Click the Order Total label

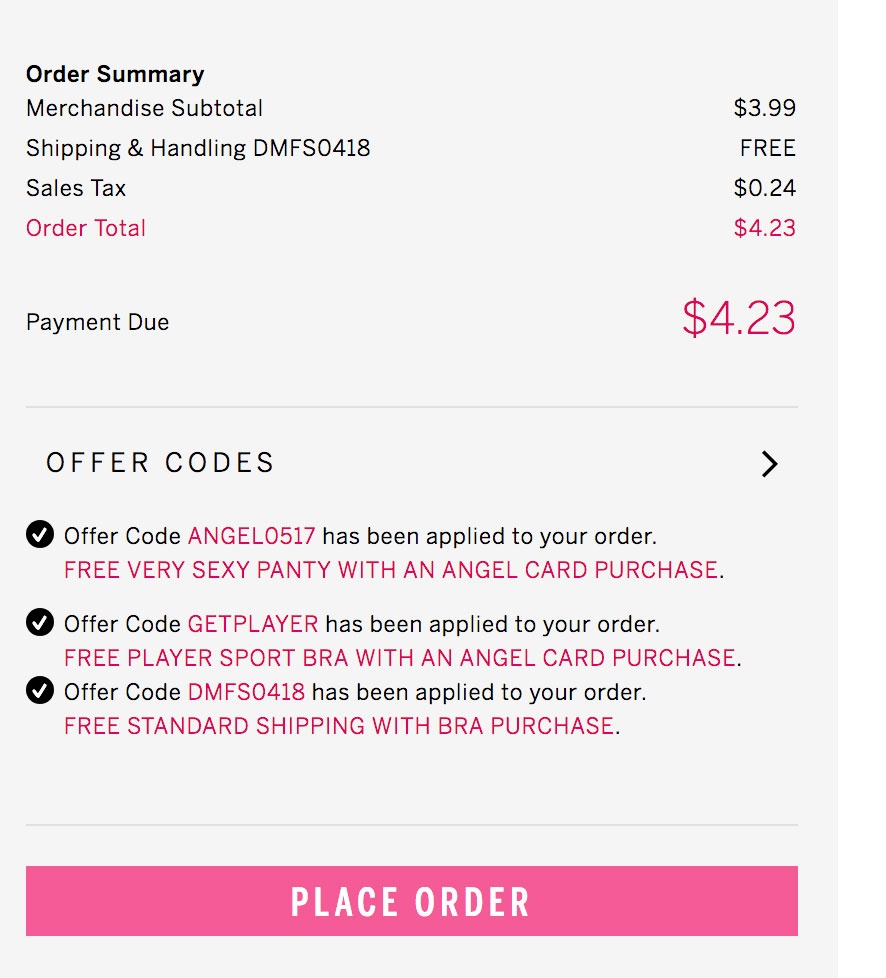click(86, 228)
